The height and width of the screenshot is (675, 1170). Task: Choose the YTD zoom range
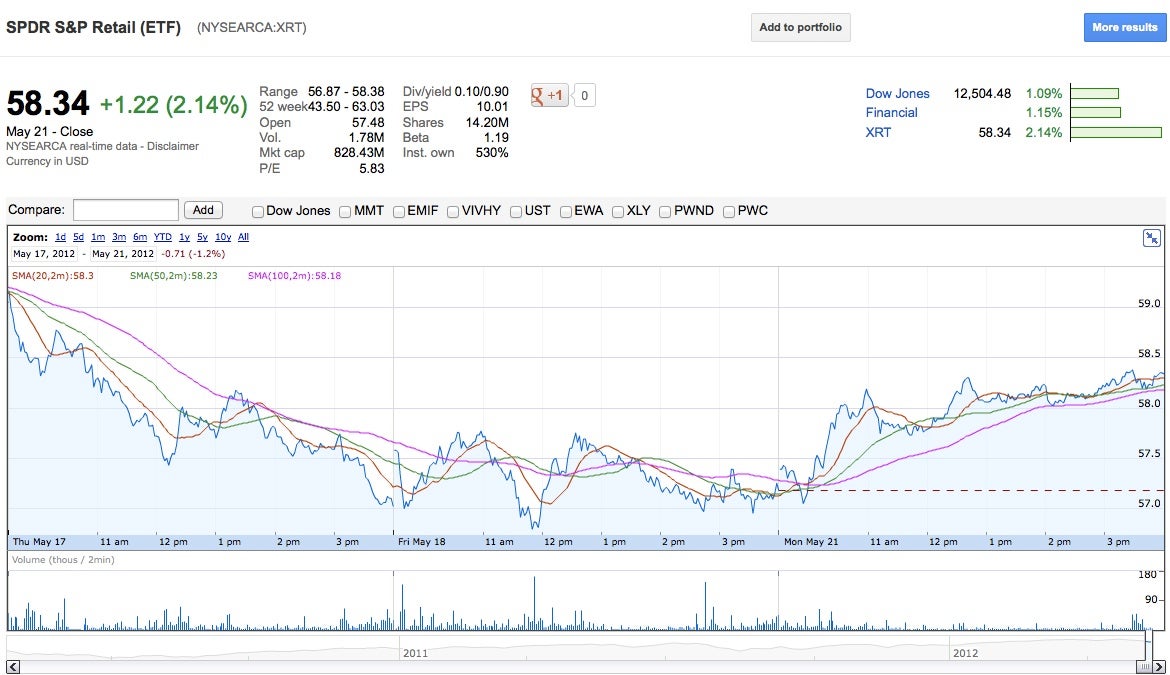163,237
